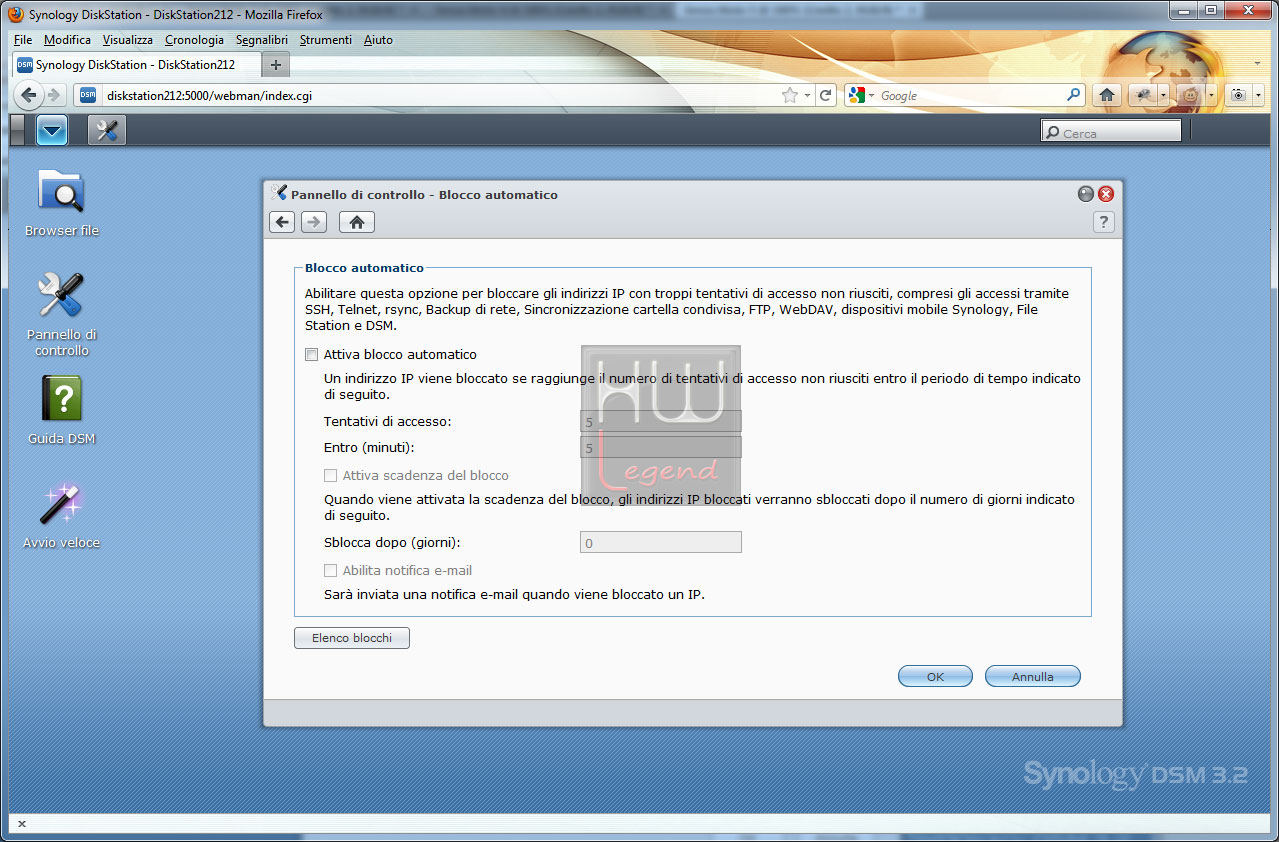Bookmark this page with the star icon
Image resolution: width=1279 pixels, height=842 pixels.
(790, 95)
